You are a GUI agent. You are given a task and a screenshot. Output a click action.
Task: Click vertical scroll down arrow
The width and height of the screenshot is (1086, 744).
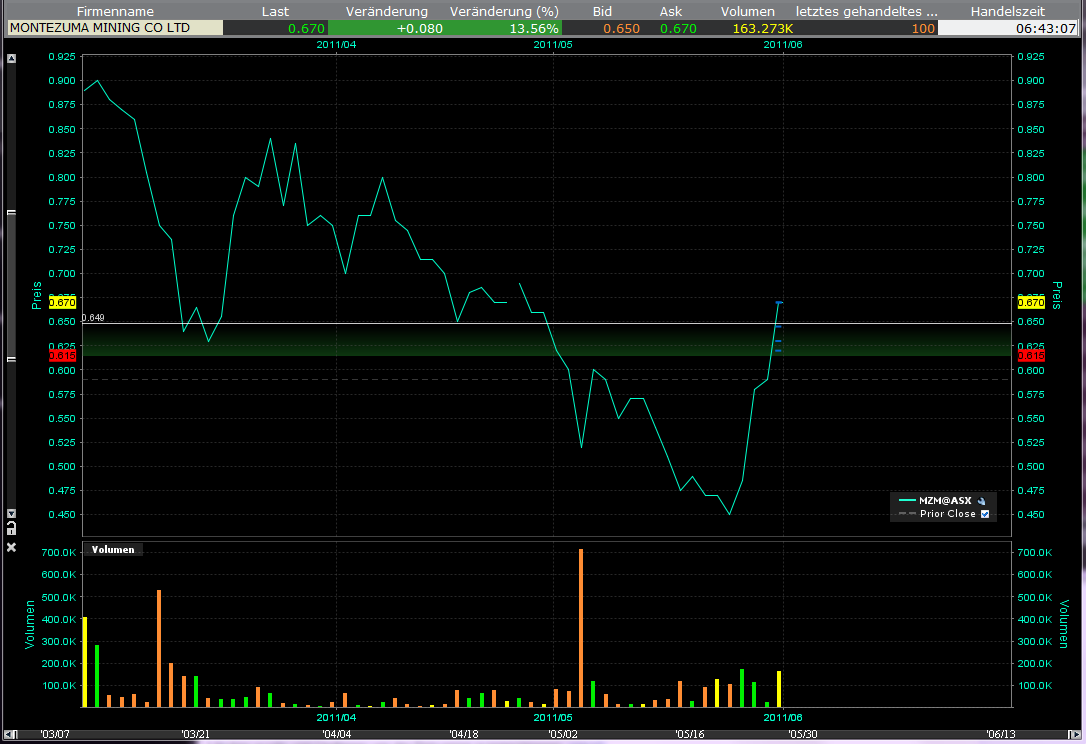click(11, 513)
